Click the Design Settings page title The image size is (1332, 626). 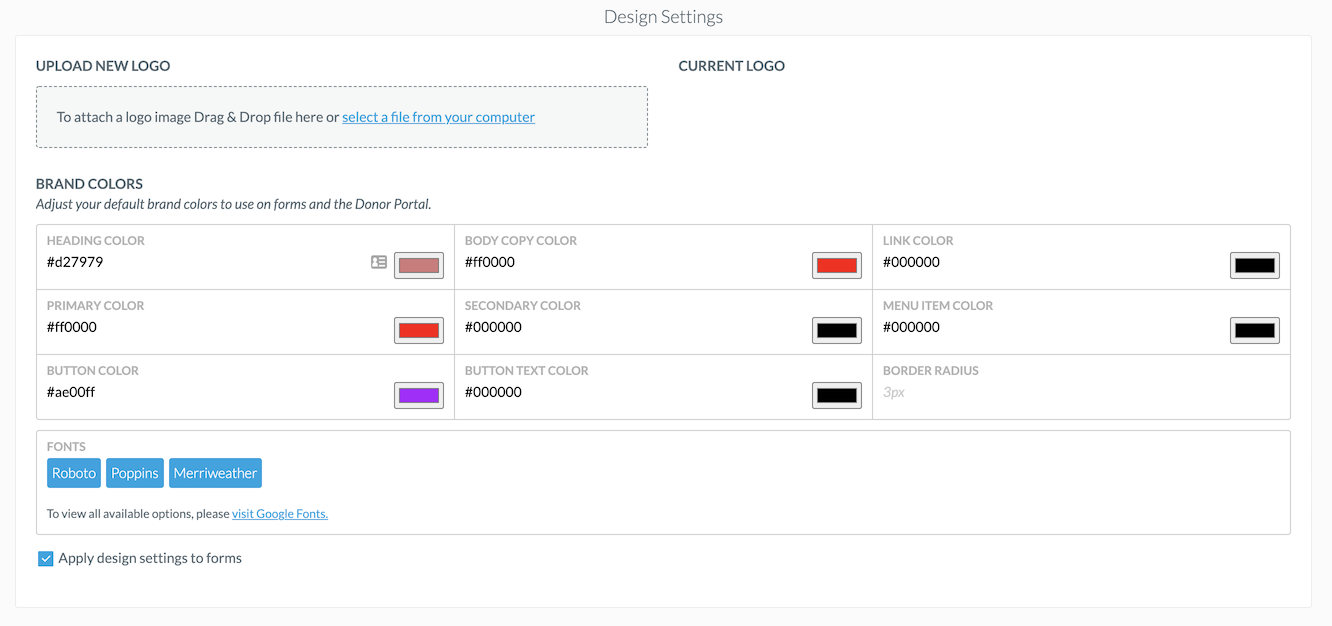tap(663, 17)
